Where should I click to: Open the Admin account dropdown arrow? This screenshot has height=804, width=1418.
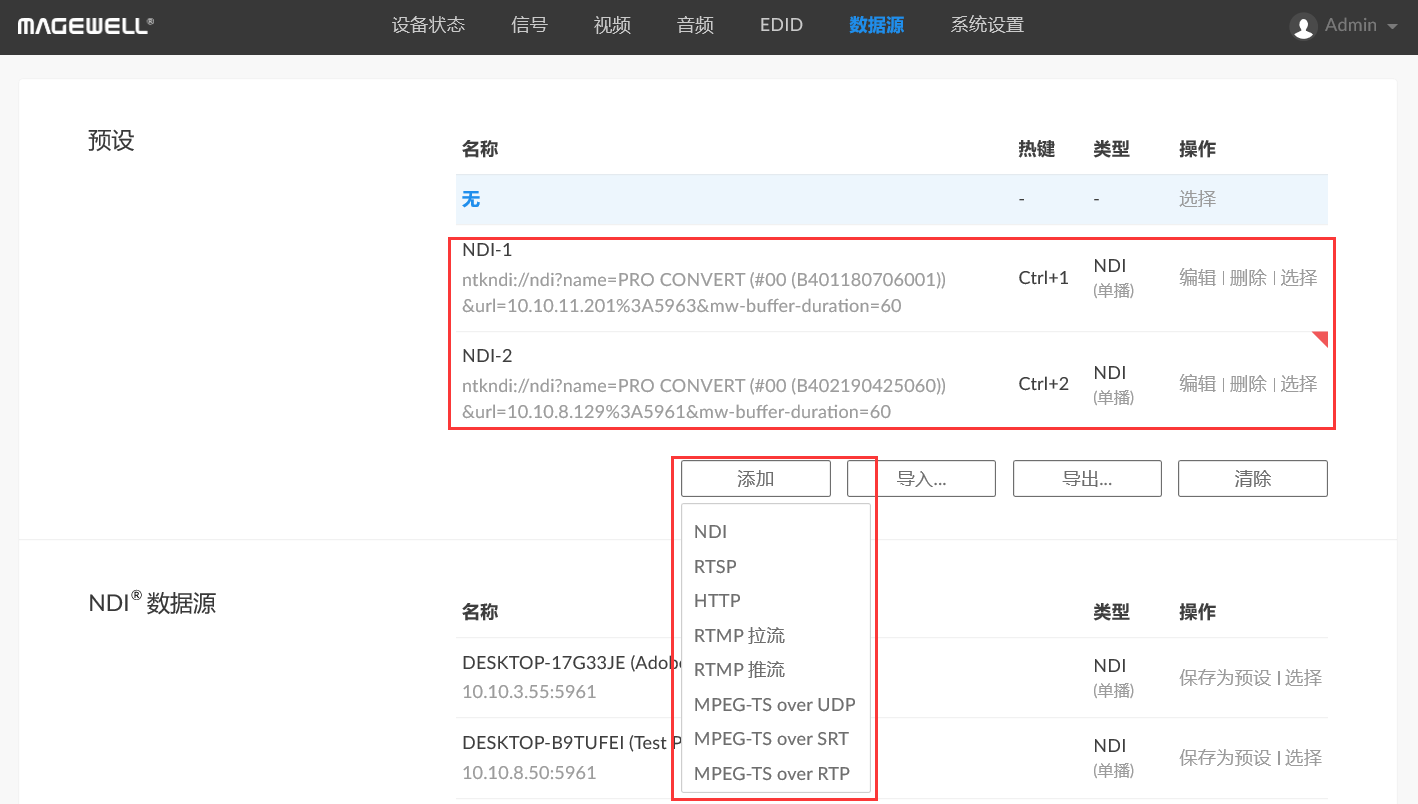[1392, 27]
